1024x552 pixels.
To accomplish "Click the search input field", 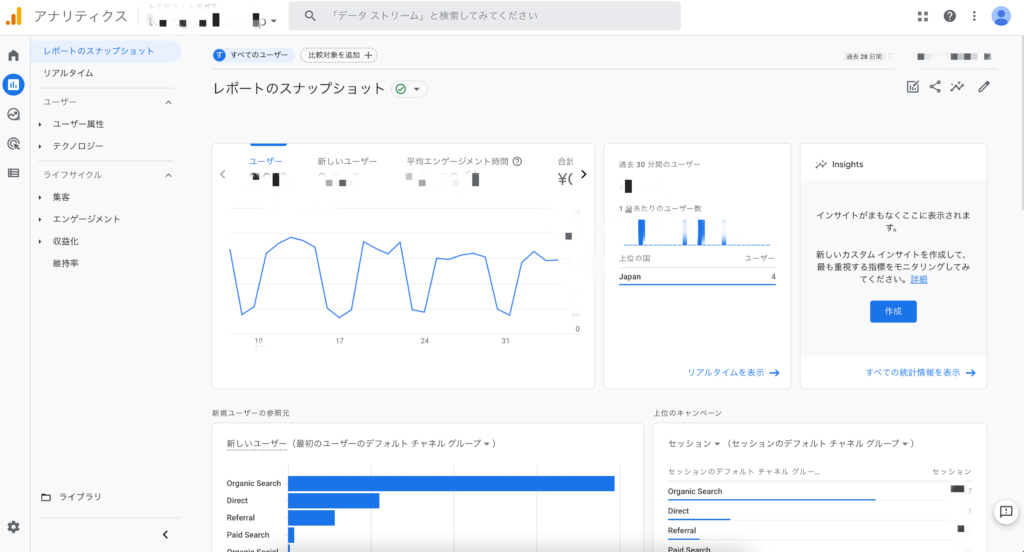I will click(485, 16).
